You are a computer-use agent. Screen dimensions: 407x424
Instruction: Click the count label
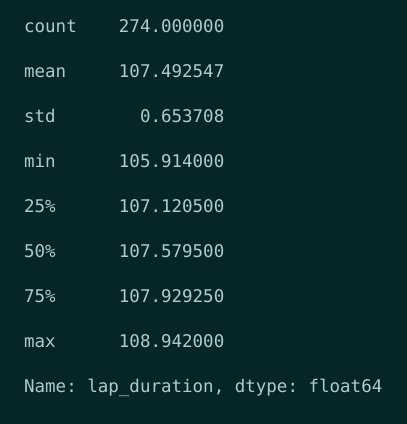click(50, 26)
